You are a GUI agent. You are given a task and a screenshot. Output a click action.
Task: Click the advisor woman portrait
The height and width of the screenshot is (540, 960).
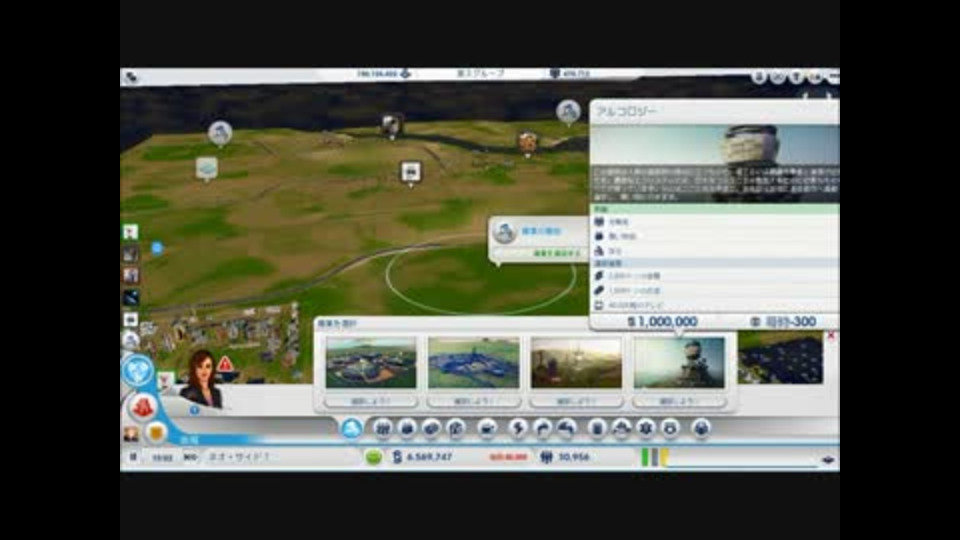pos(202,378)
